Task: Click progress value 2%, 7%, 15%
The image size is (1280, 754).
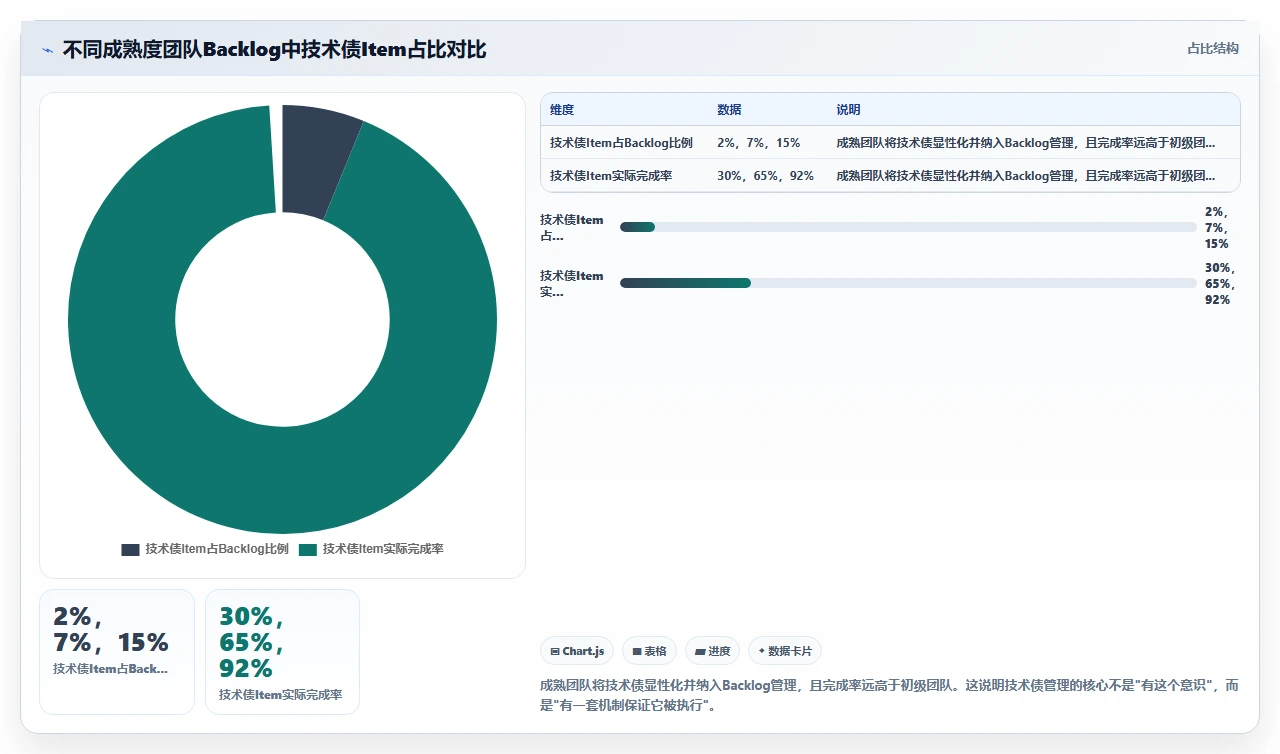Action: 1218,228
